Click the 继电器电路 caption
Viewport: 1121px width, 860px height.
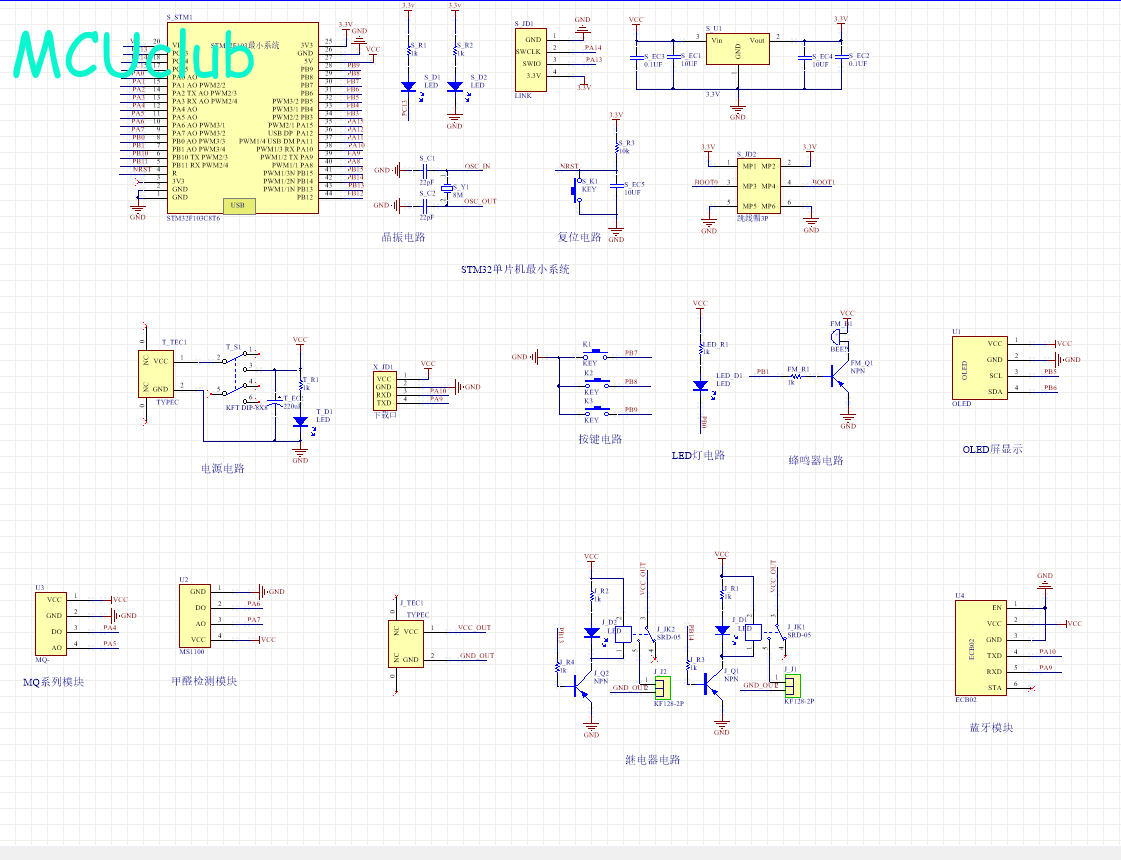coord(653,760)
